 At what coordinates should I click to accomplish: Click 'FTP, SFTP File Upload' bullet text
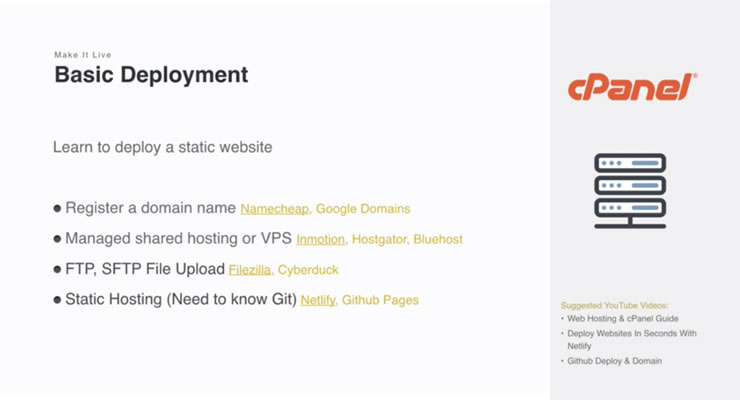point(144,270)
